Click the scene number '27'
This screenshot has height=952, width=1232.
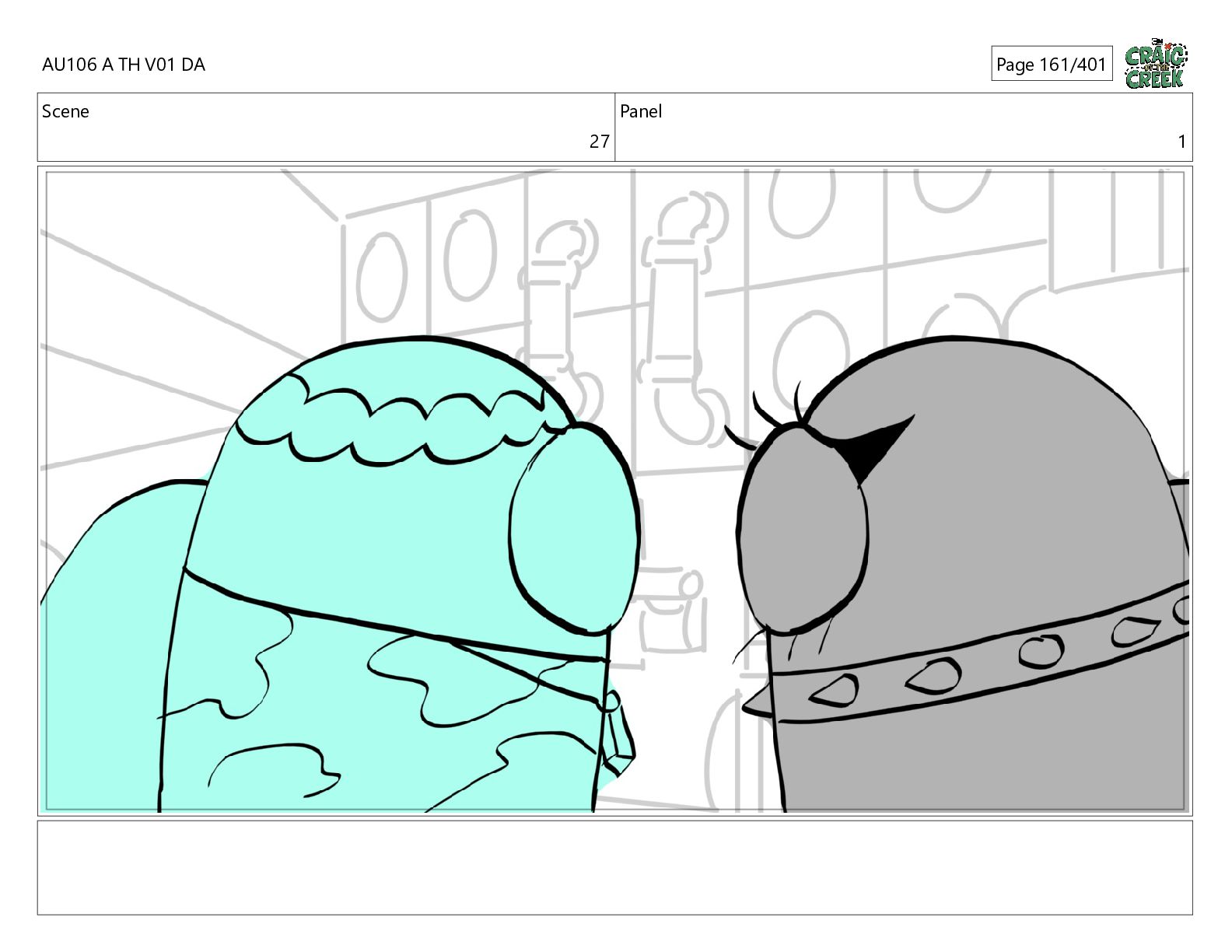(599, 142)
